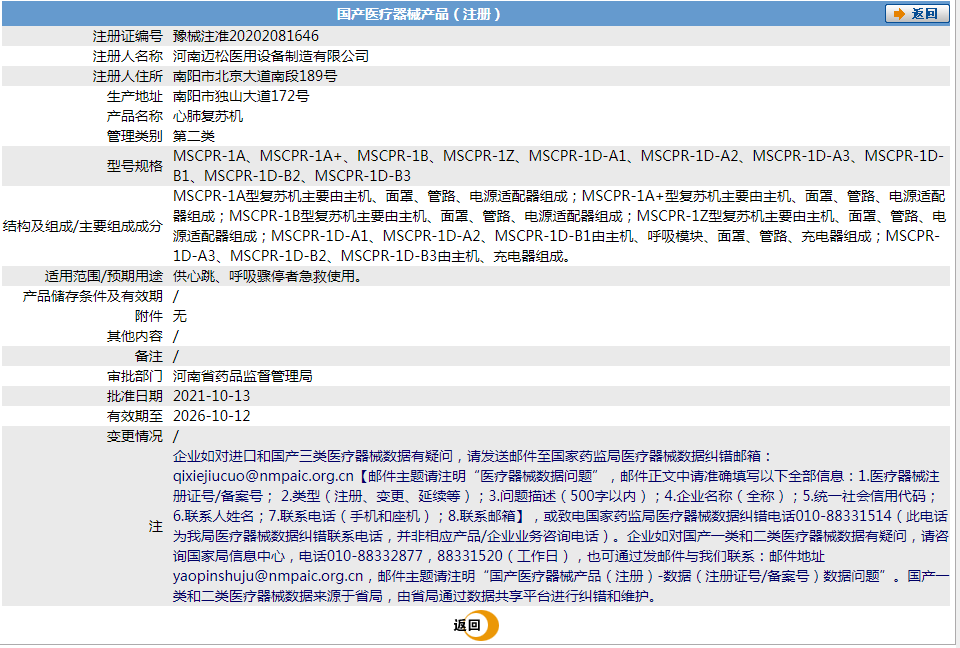Click the 其他内容 field label
Viewport: 960px width, 648px height.
(x=135, y=336)
